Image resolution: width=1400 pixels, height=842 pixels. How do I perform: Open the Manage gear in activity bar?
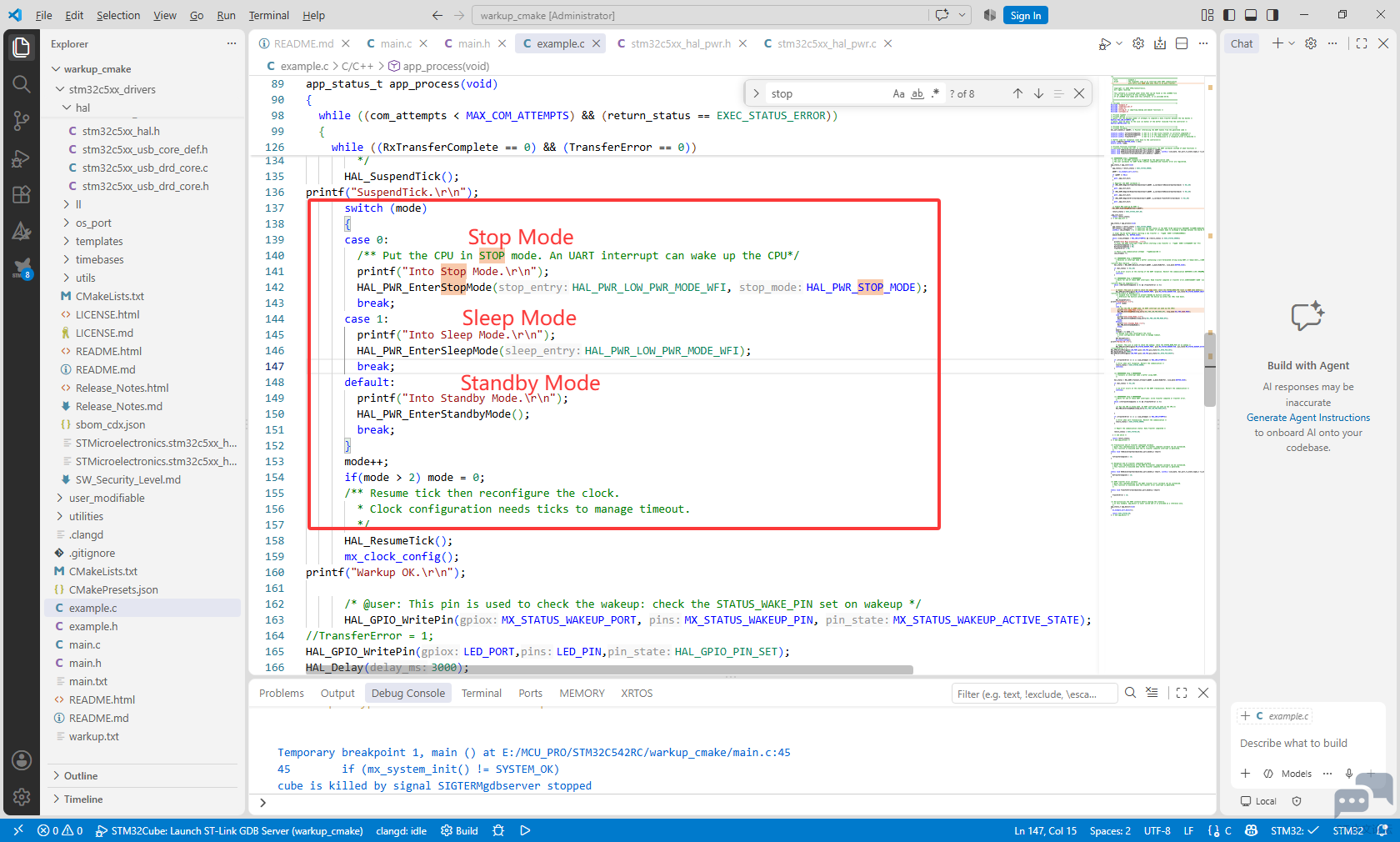click(x=22, y=797)
